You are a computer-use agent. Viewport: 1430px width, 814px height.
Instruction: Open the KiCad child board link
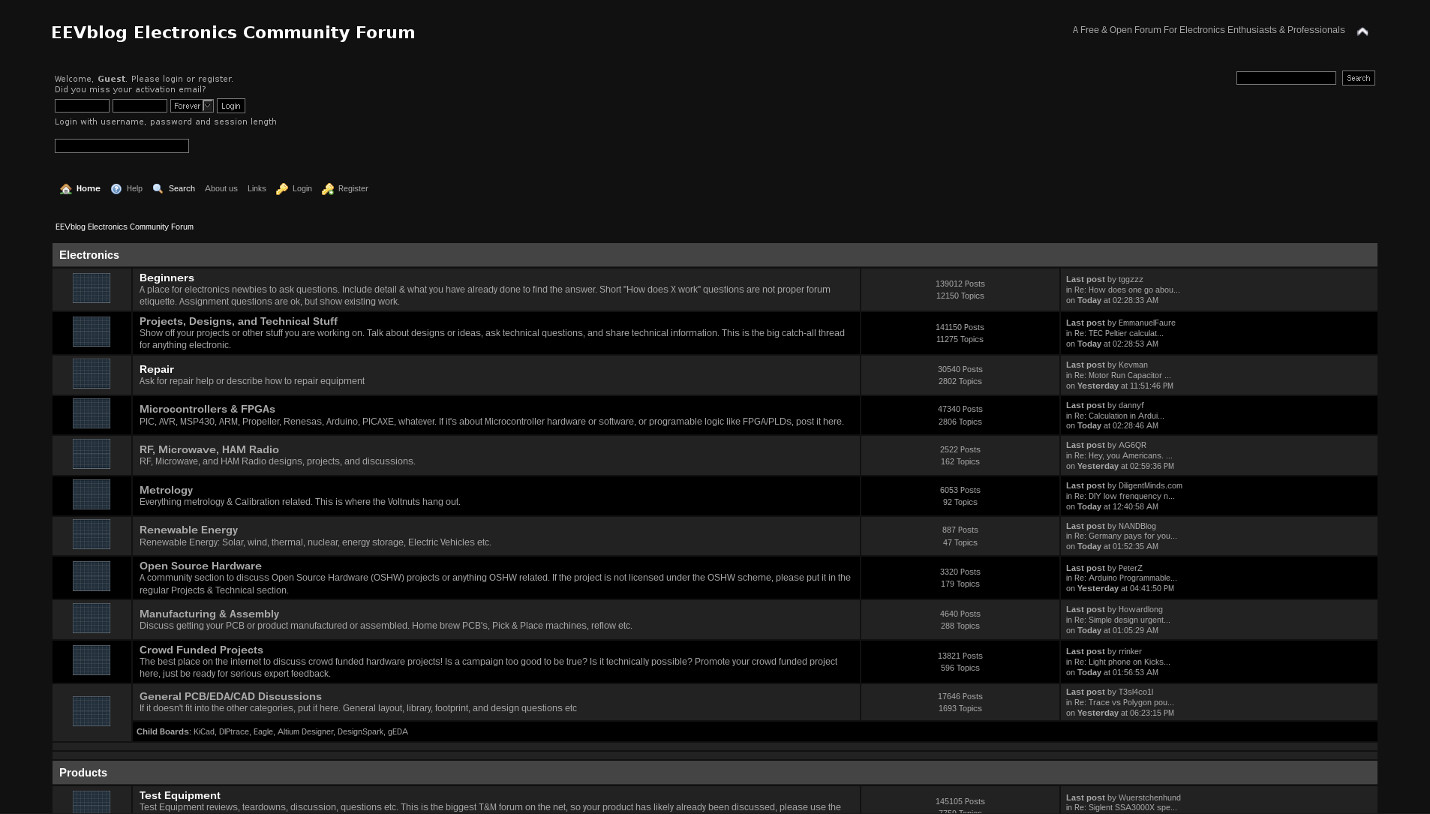(x=204, y=731)
